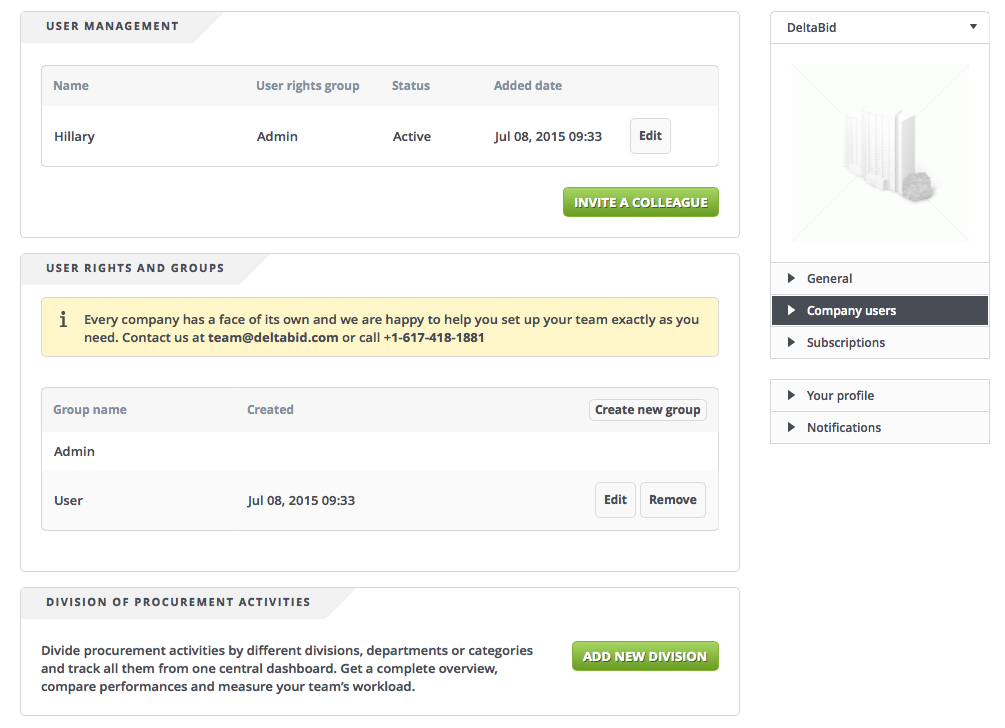Screen dimensions: 1005x728
Task: Open the Subscriptions menu item
Action: [846, 343]
